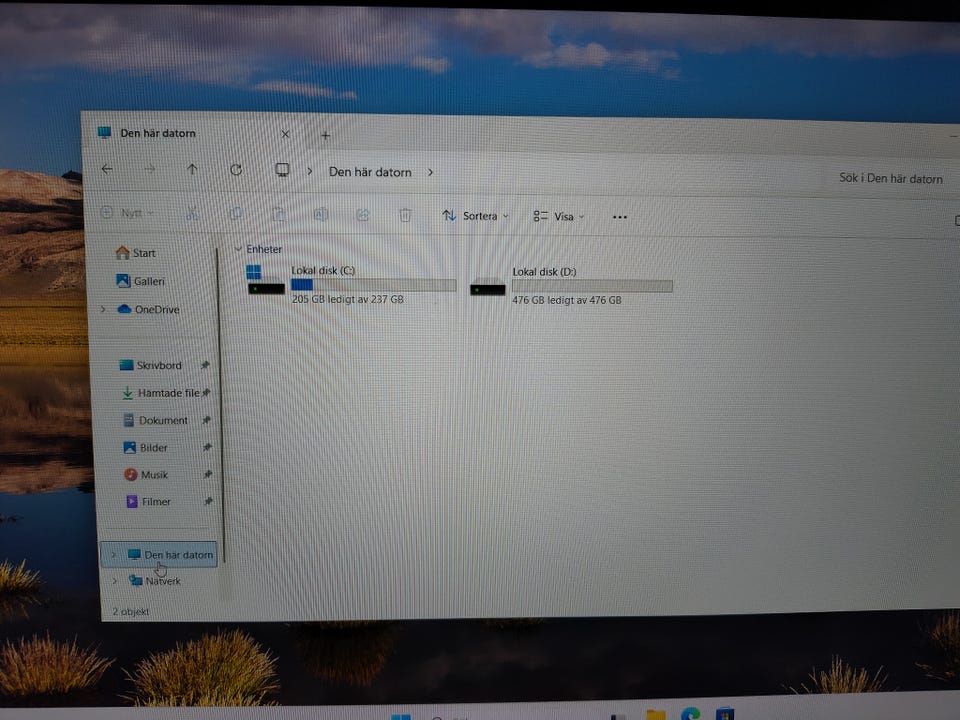Image resolution: width=960 pixels, height=720 pixels.
Task: Select the Den här datorn tab
Action: click(157, 133)
